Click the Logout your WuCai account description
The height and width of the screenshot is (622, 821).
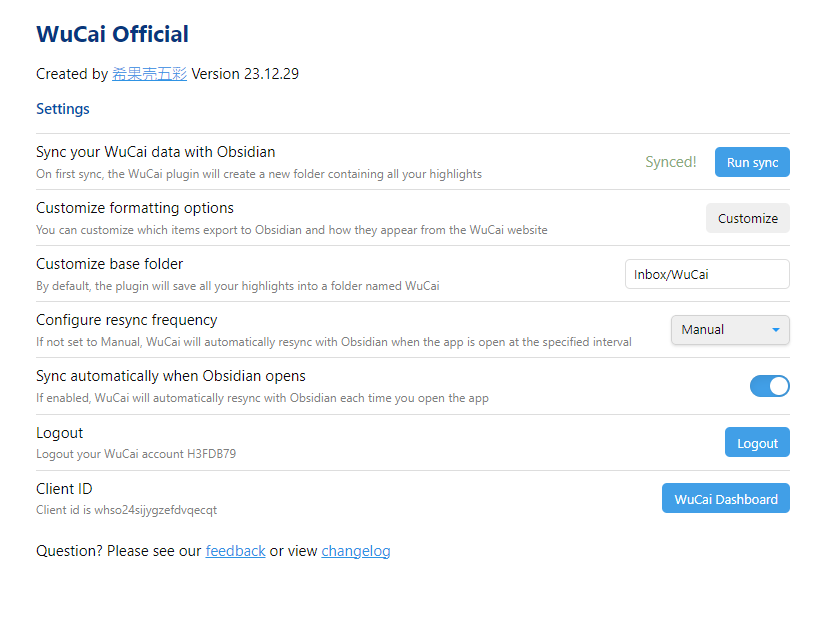pos(136,454)
